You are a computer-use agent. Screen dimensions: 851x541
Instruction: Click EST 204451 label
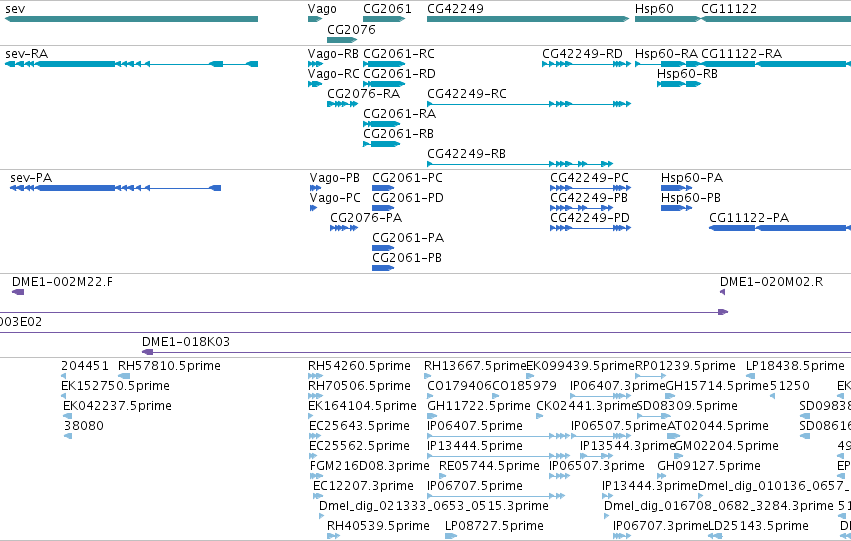tap(85, 366)
